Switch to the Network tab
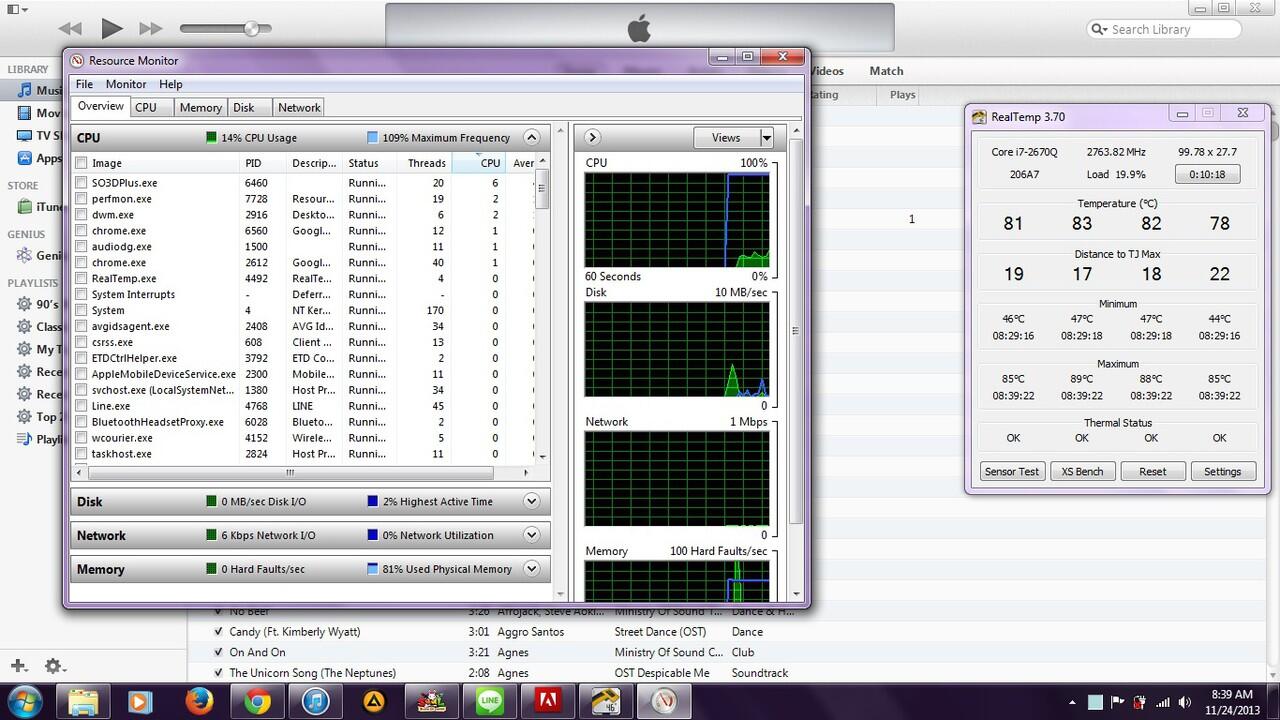 299,108
